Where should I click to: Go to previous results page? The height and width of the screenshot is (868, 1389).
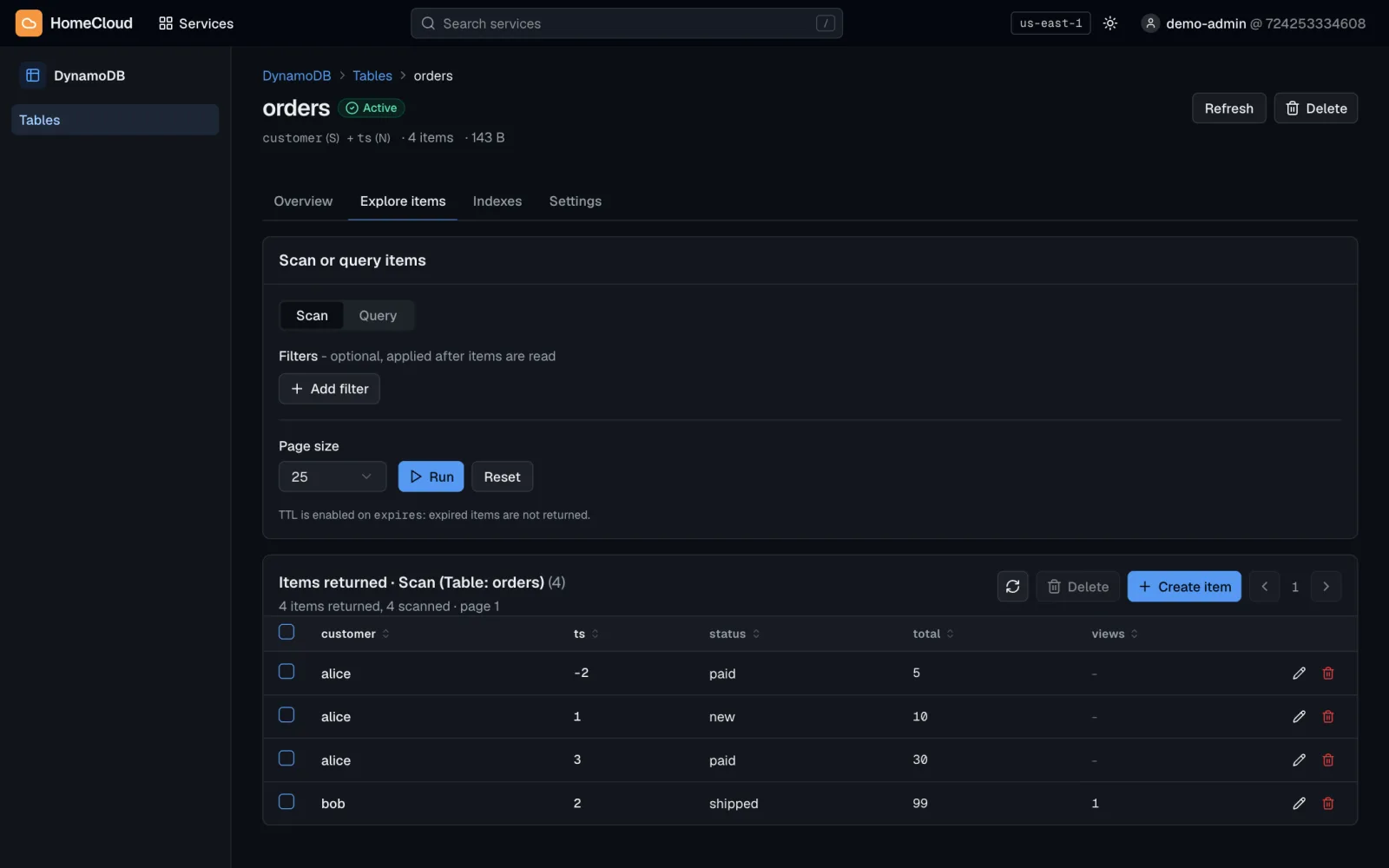1264,587
